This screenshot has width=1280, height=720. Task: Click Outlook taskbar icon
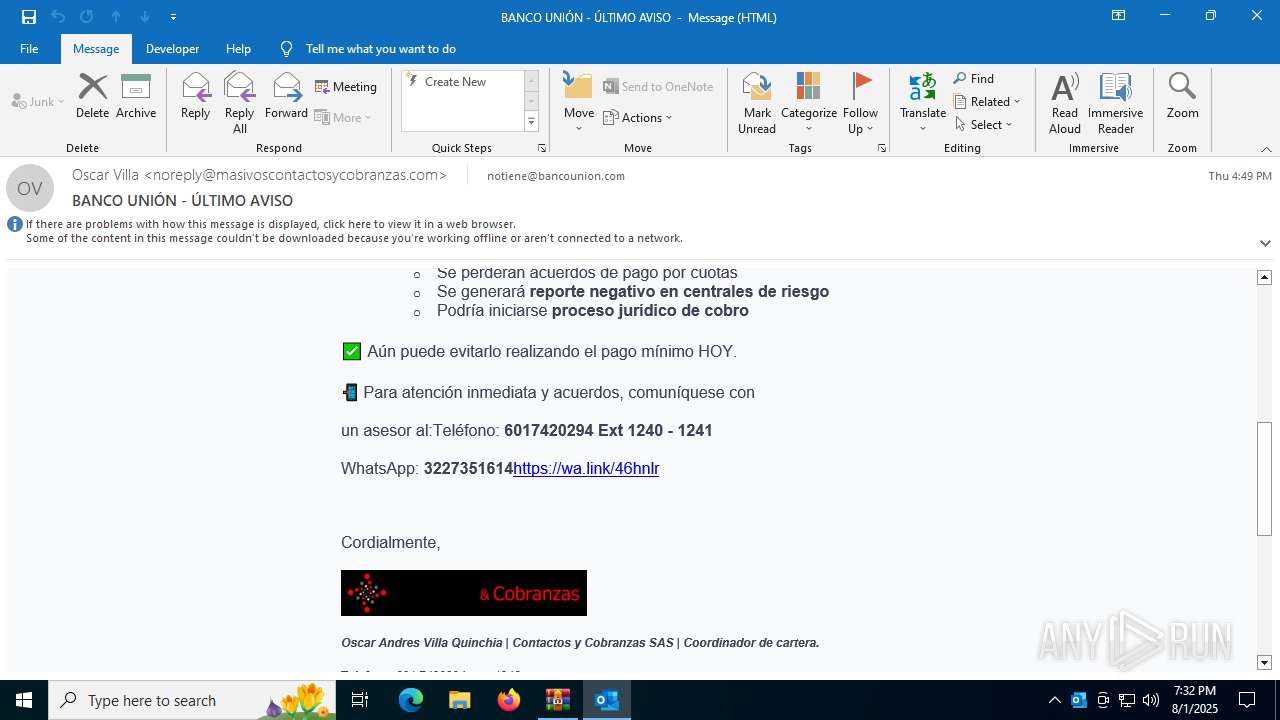click(606, 700)
